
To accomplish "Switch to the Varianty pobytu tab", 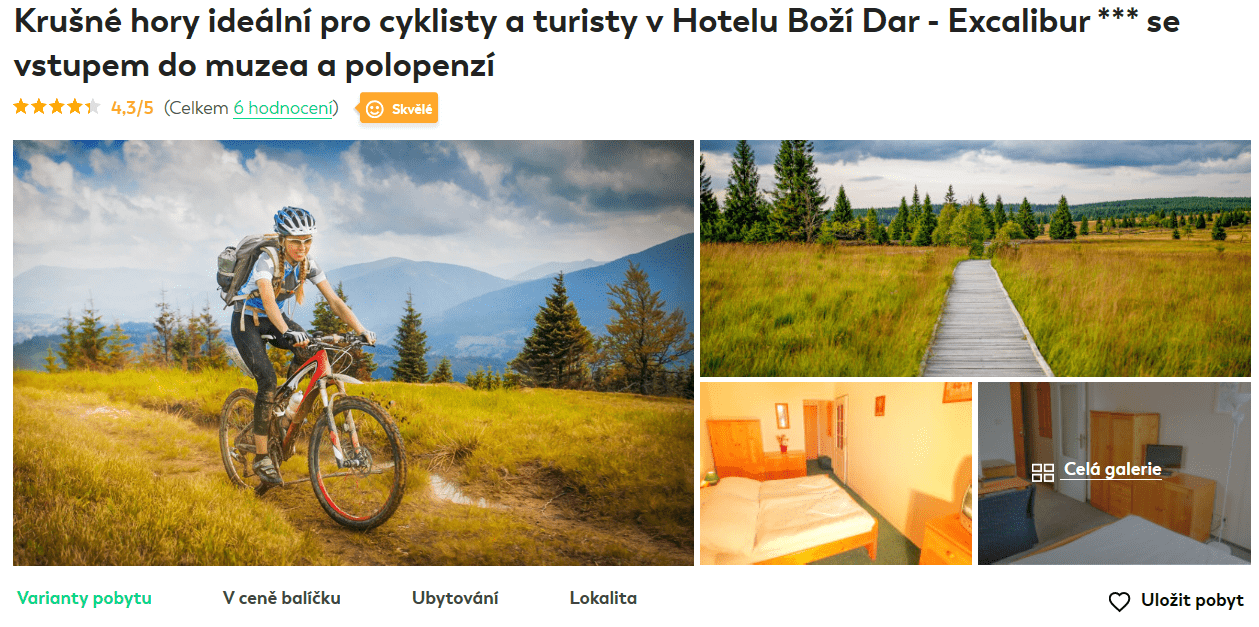I will [x=84, y=598].
